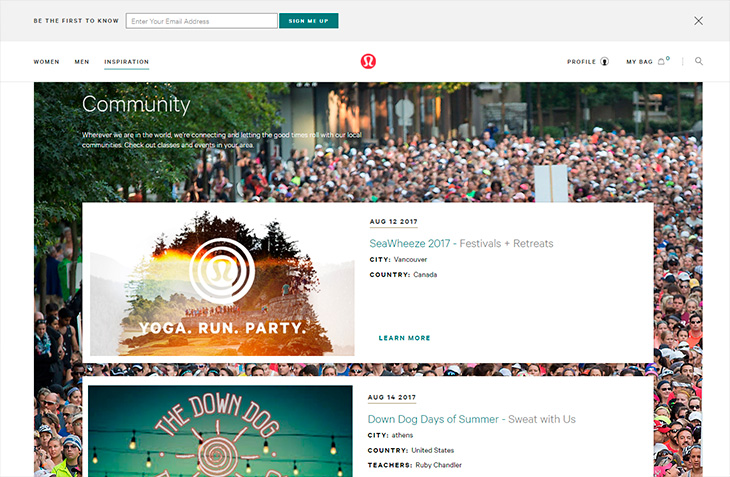This screenshot has height=477, width=730.
Task: Click the My Bag text link
Action: [639, 61]
